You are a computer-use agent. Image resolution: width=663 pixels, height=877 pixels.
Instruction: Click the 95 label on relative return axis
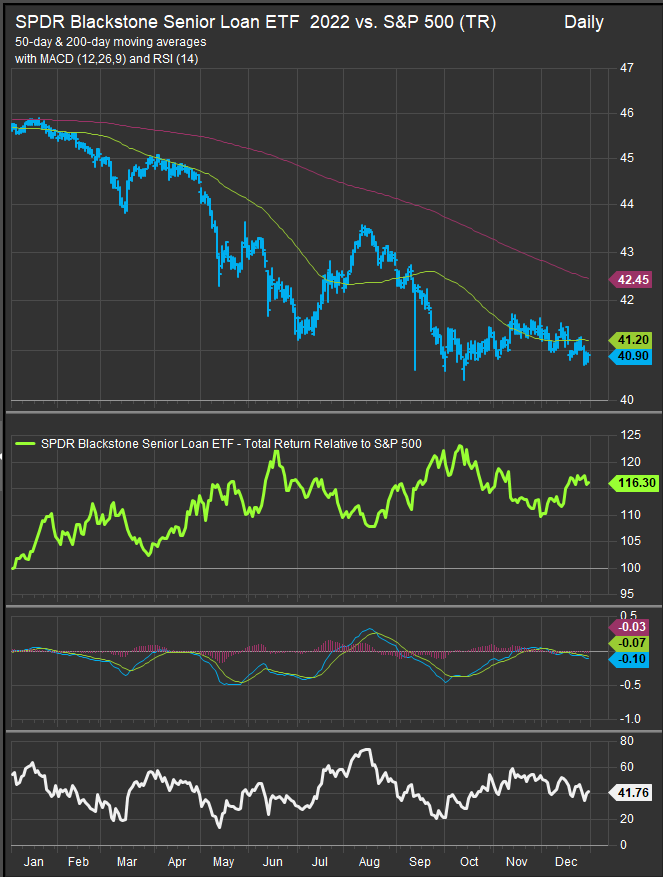(x=627, y=594)
